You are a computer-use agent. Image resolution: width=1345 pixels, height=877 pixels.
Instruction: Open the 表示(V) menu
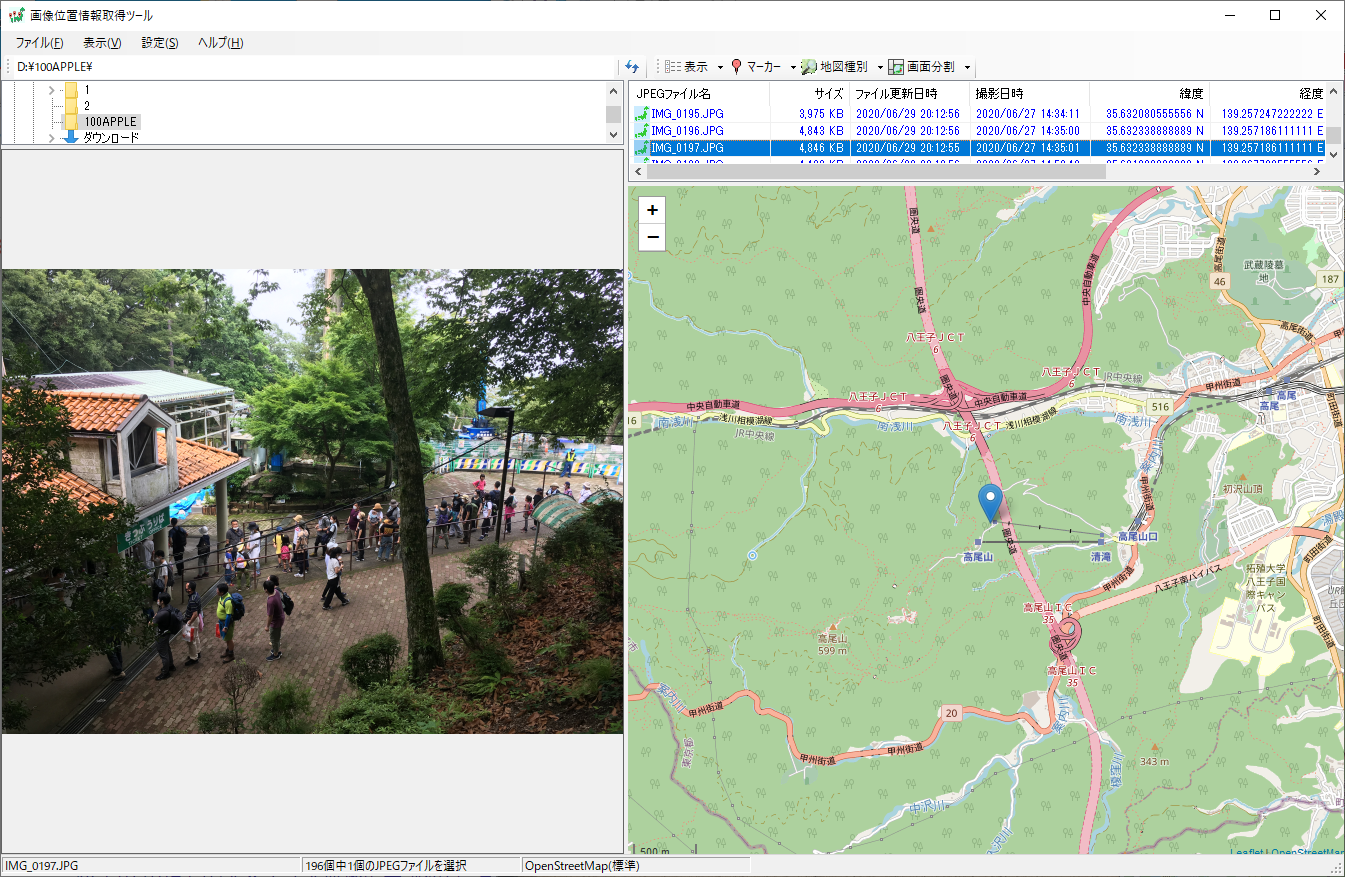pyautogui.click(x=102, y=43)
